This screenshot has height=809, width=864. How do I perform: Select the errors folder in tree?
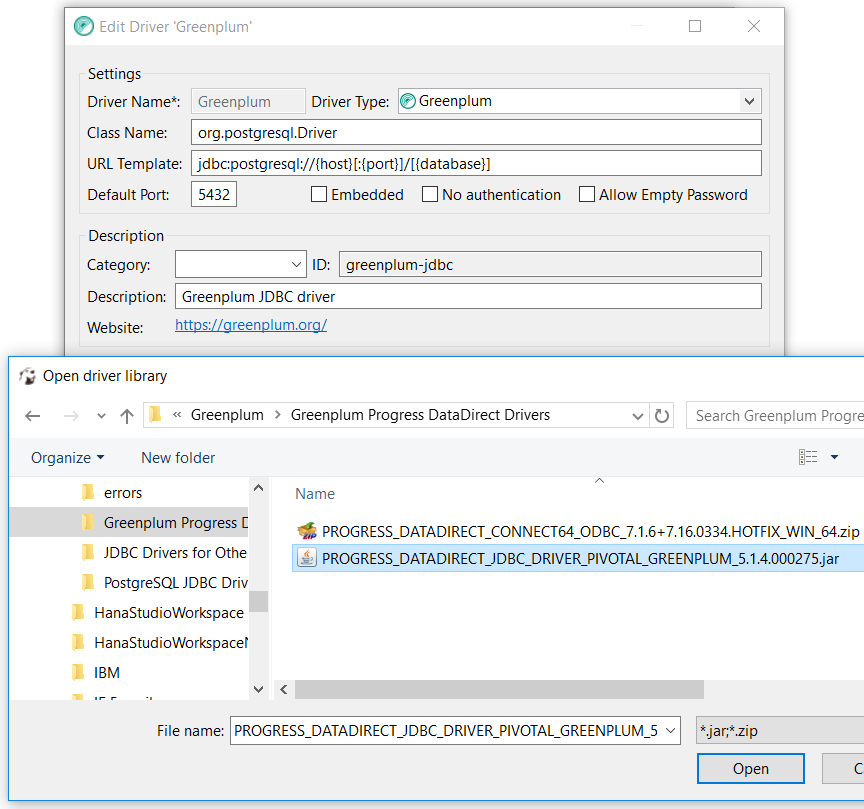click(x=122, y=493)
